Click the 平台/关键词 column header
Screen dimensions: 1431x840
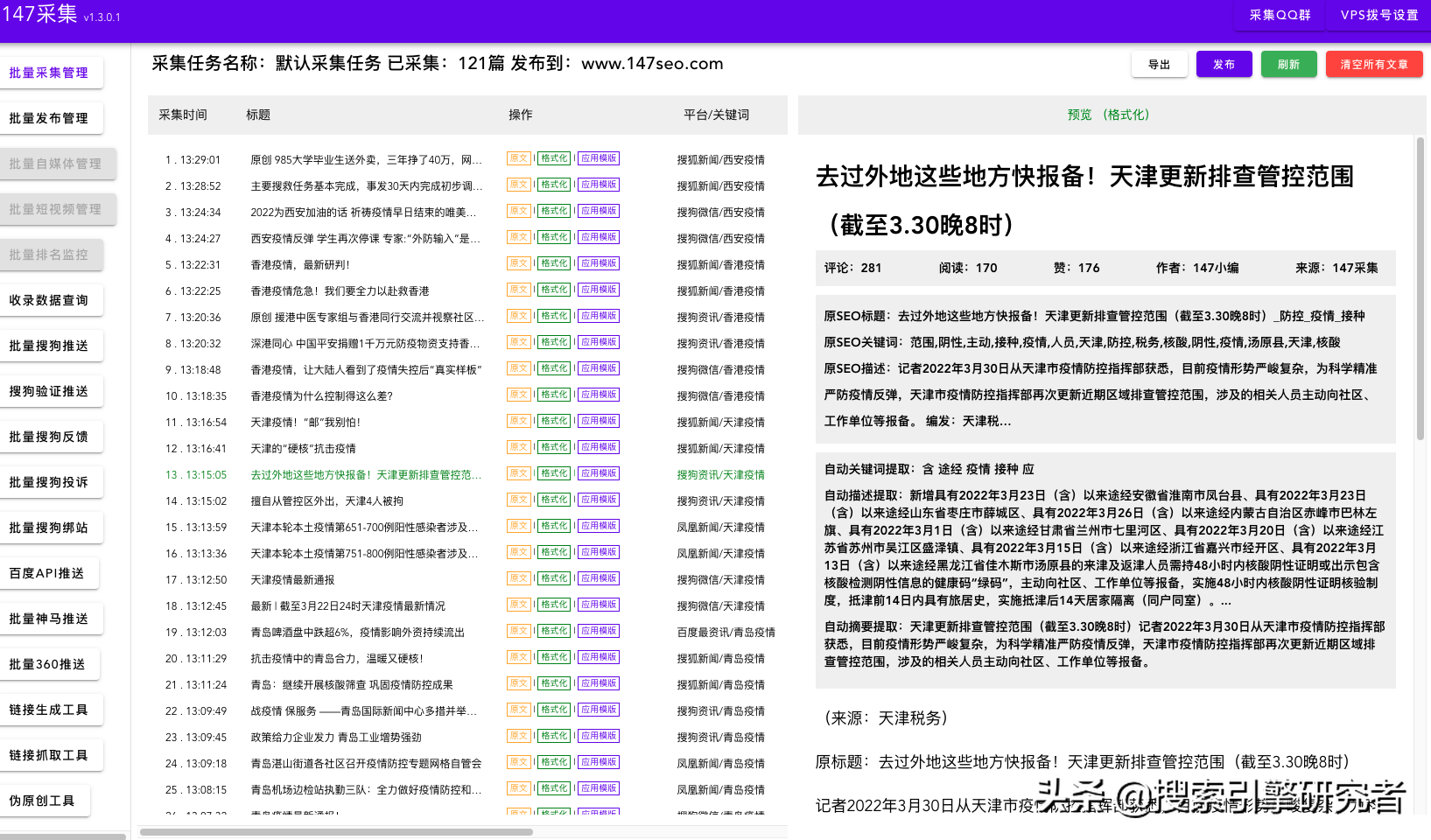717,115
